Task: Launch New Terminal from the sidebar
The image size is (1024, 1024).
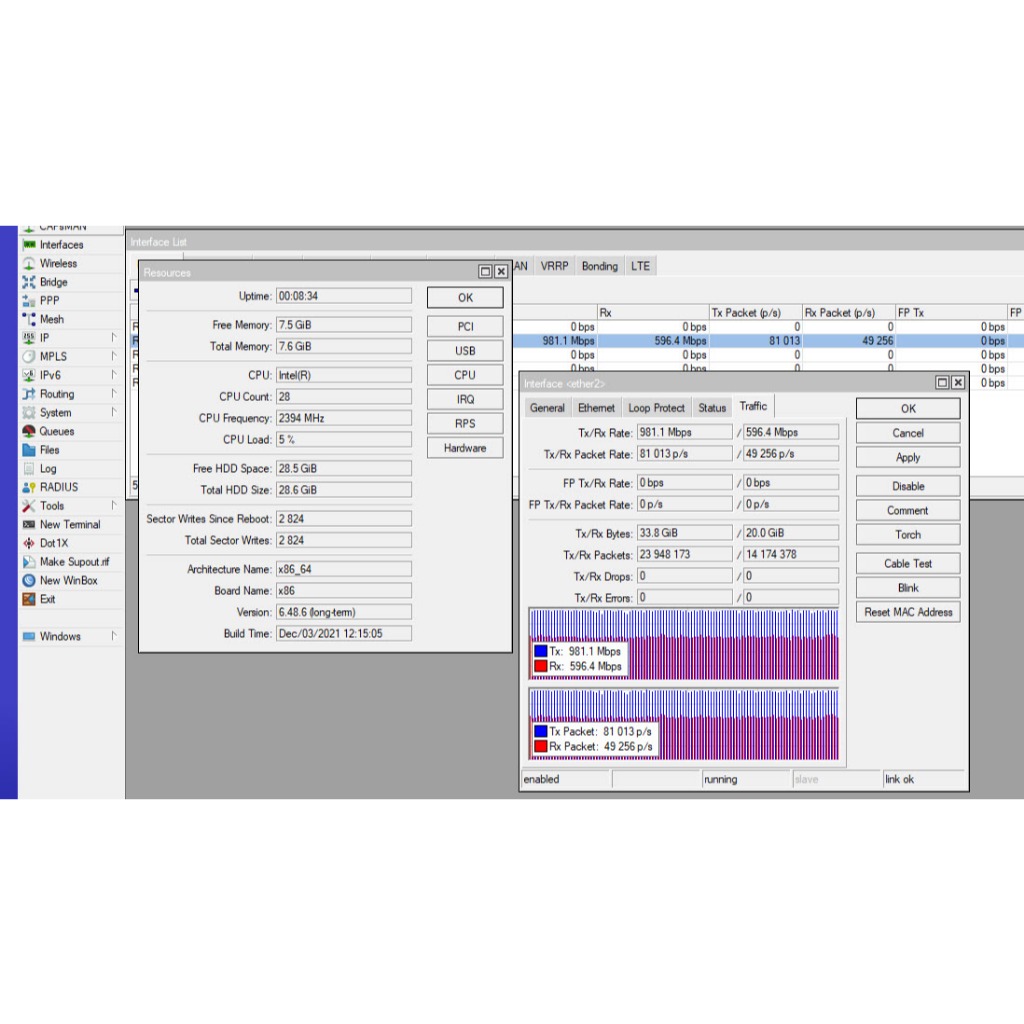Action: pos(68,524)
